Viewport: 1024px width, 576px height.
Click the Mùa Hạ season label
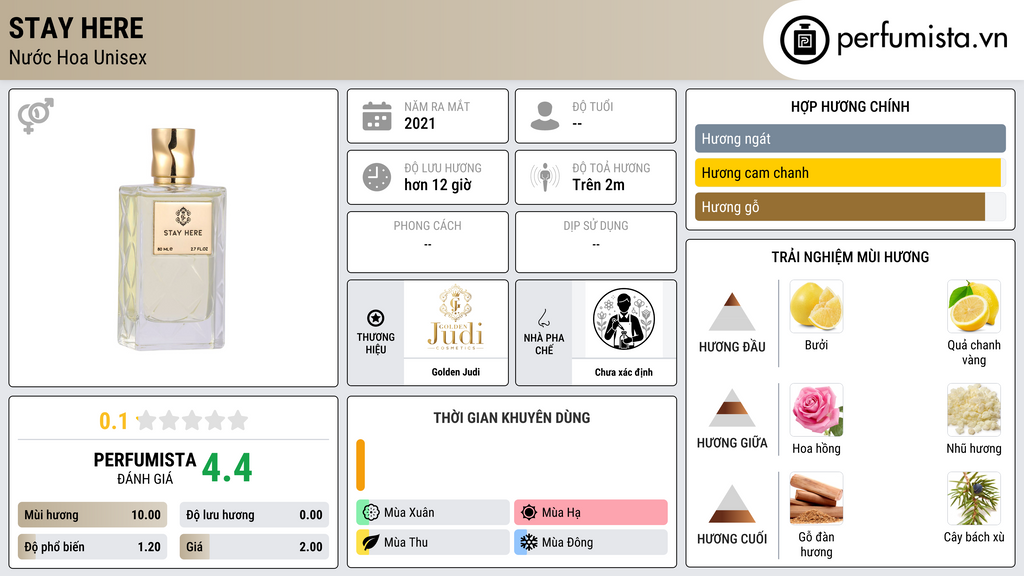(561, 513)
